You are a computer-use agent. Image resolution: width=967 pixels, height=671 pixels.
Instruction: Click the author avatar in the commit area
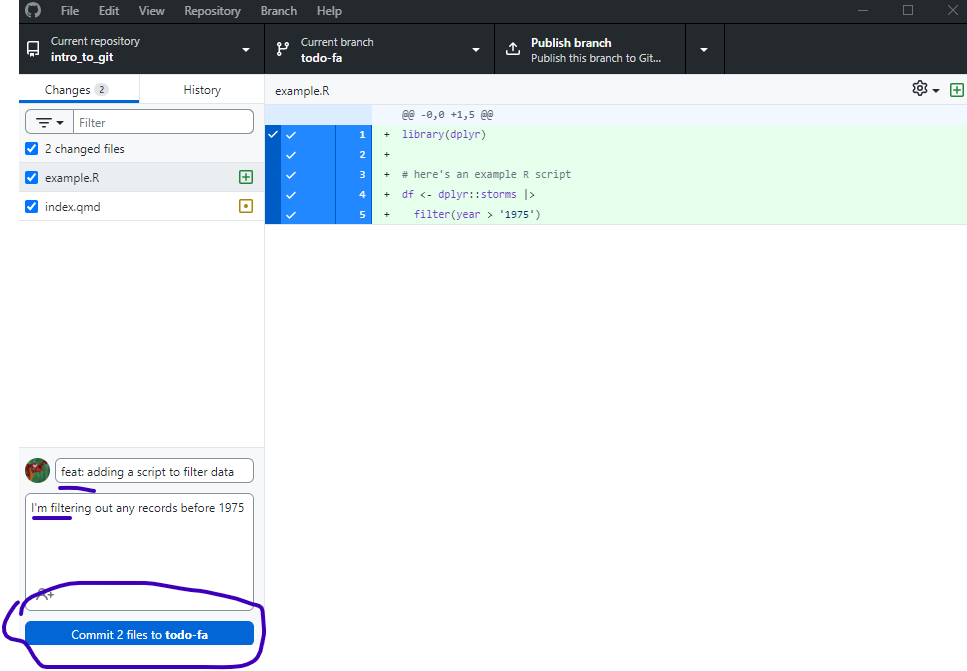pos(37,470)
